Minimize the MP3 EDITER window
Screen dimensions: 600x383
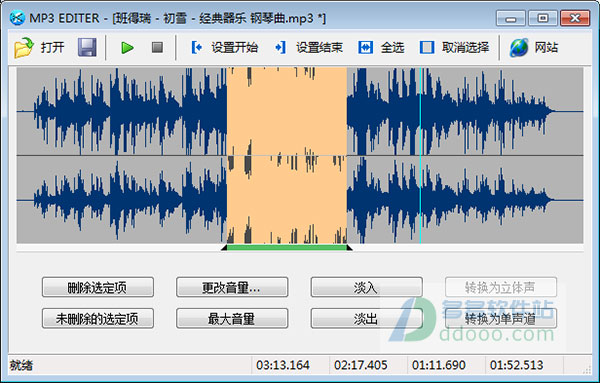coord(511,18)
